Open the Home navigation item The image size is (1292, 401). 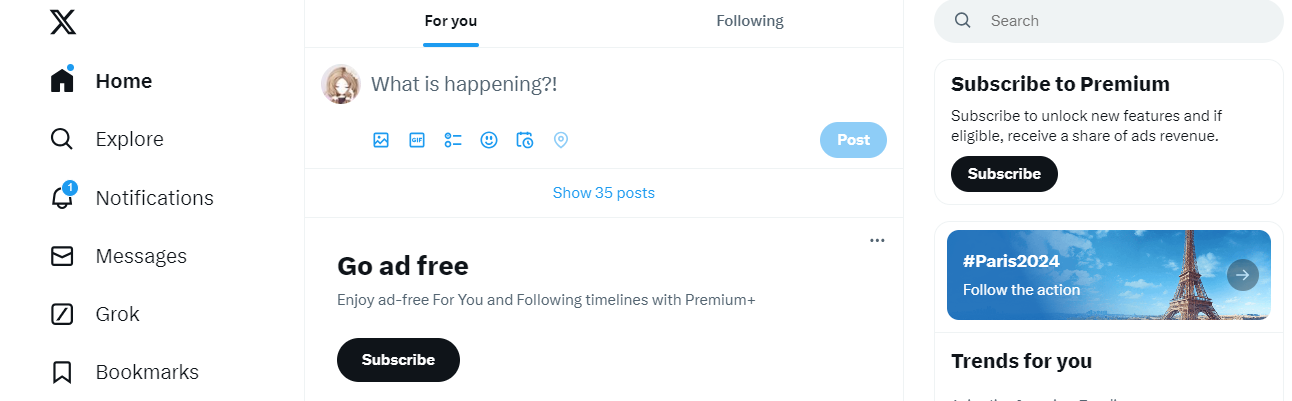pyautogui.click(x=101, y=81)
